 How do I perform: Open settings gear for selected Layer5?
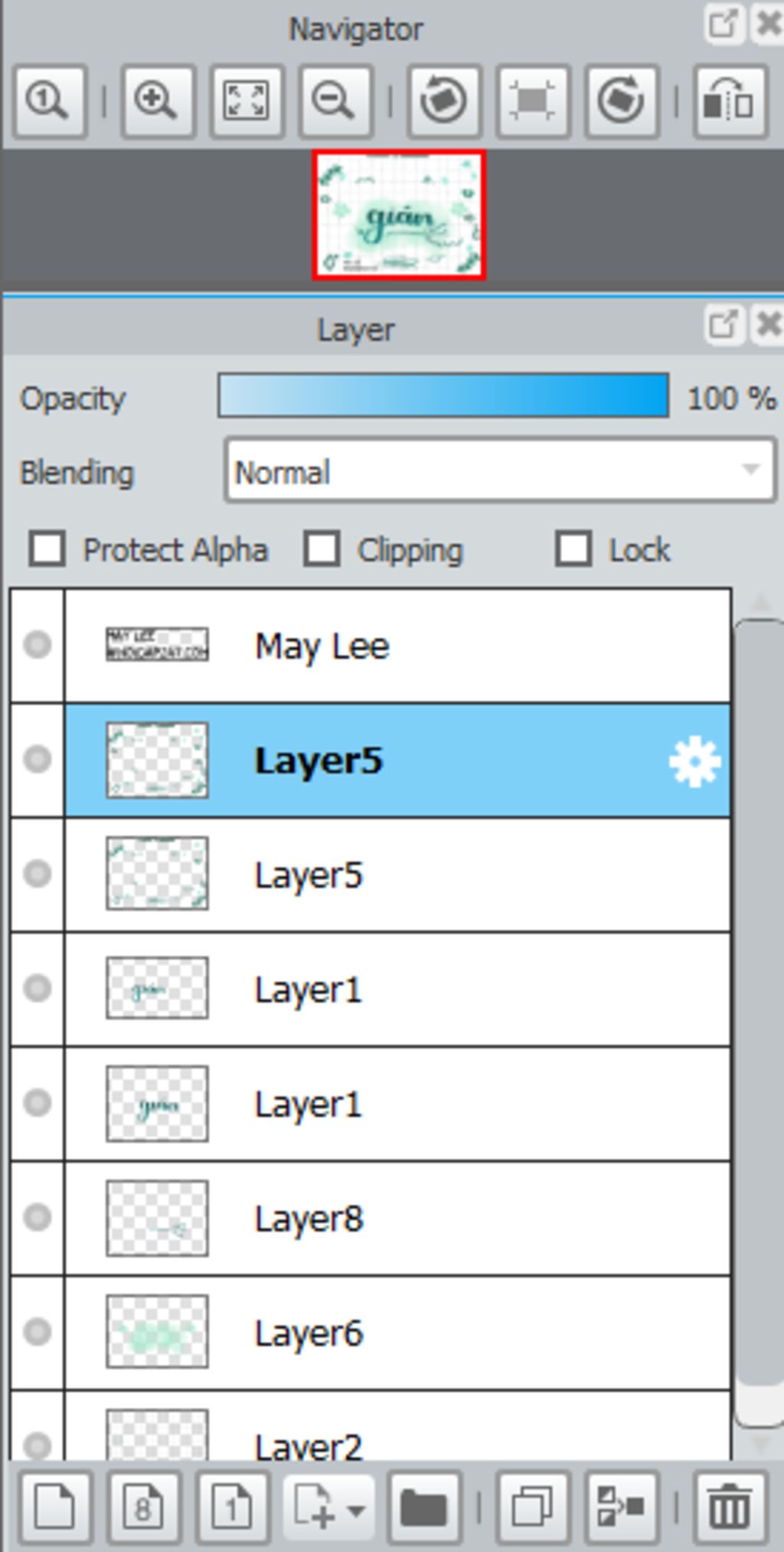694,761
